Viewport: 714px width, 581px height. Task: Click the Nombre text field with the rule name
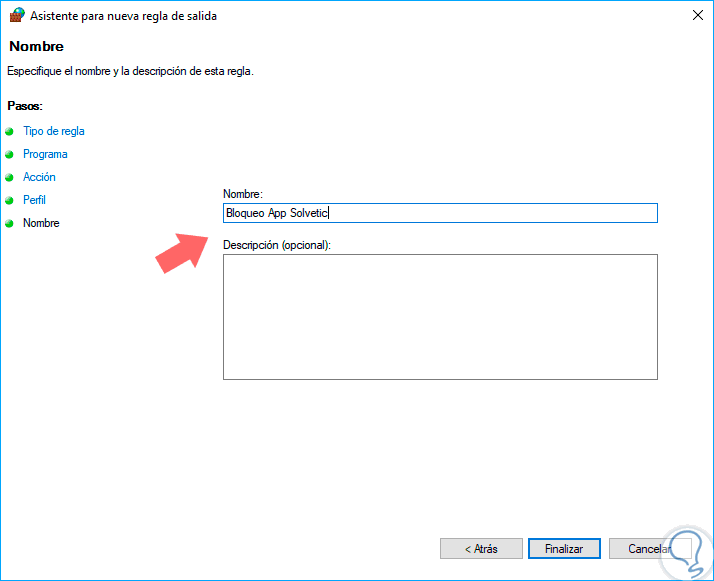(440, 213)
